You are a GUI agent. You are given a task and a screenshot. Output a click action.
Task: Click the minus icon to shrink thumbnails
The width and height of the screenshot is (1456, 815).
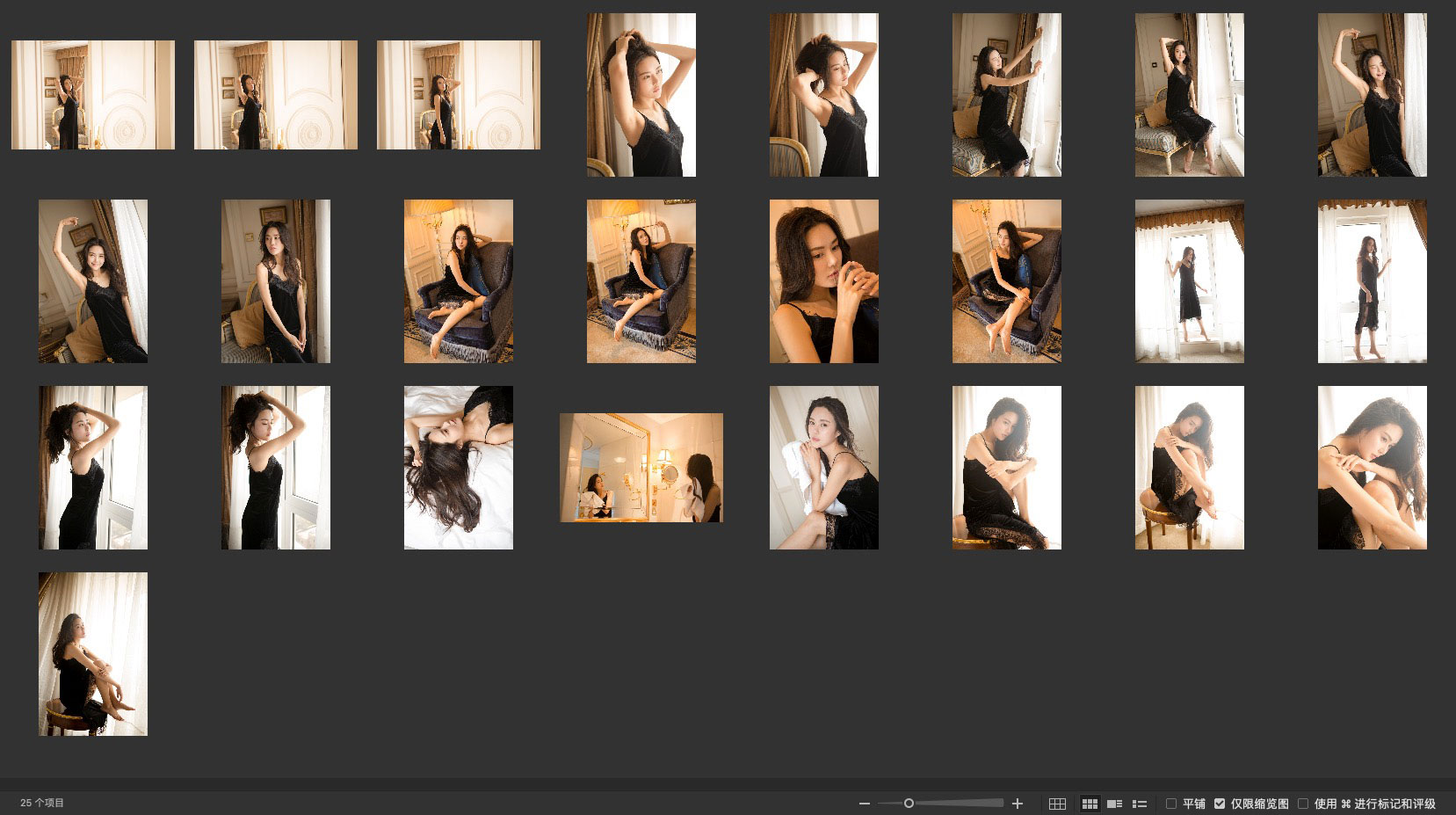coord(865,804)
